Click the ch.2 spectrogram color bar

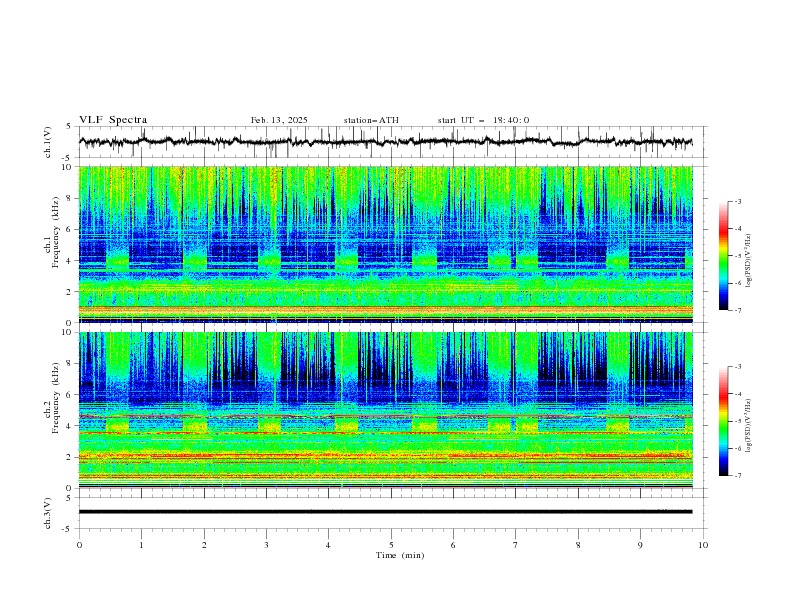click(723, 421)
